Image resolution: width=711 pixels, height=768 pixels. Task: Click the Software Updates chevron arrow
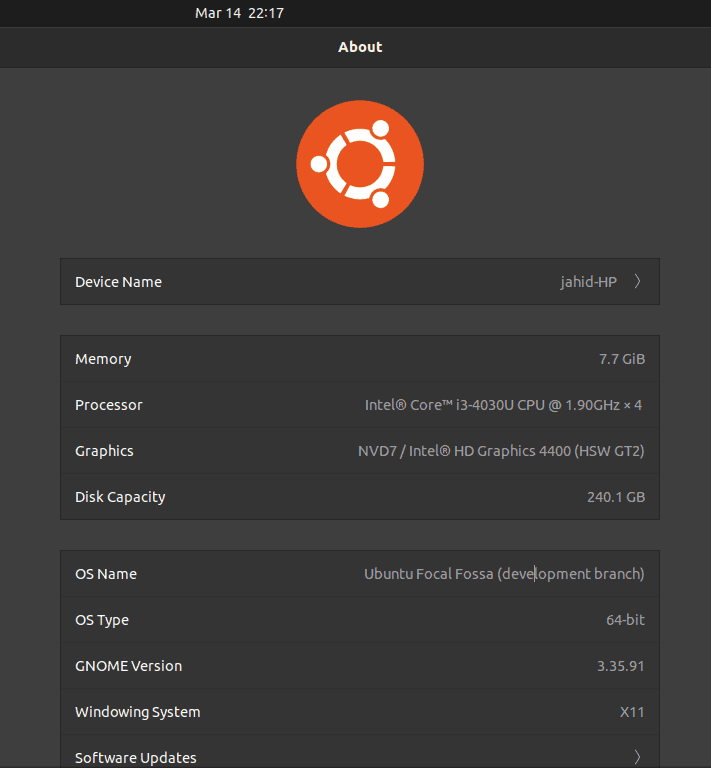click(x=638, y=757)
